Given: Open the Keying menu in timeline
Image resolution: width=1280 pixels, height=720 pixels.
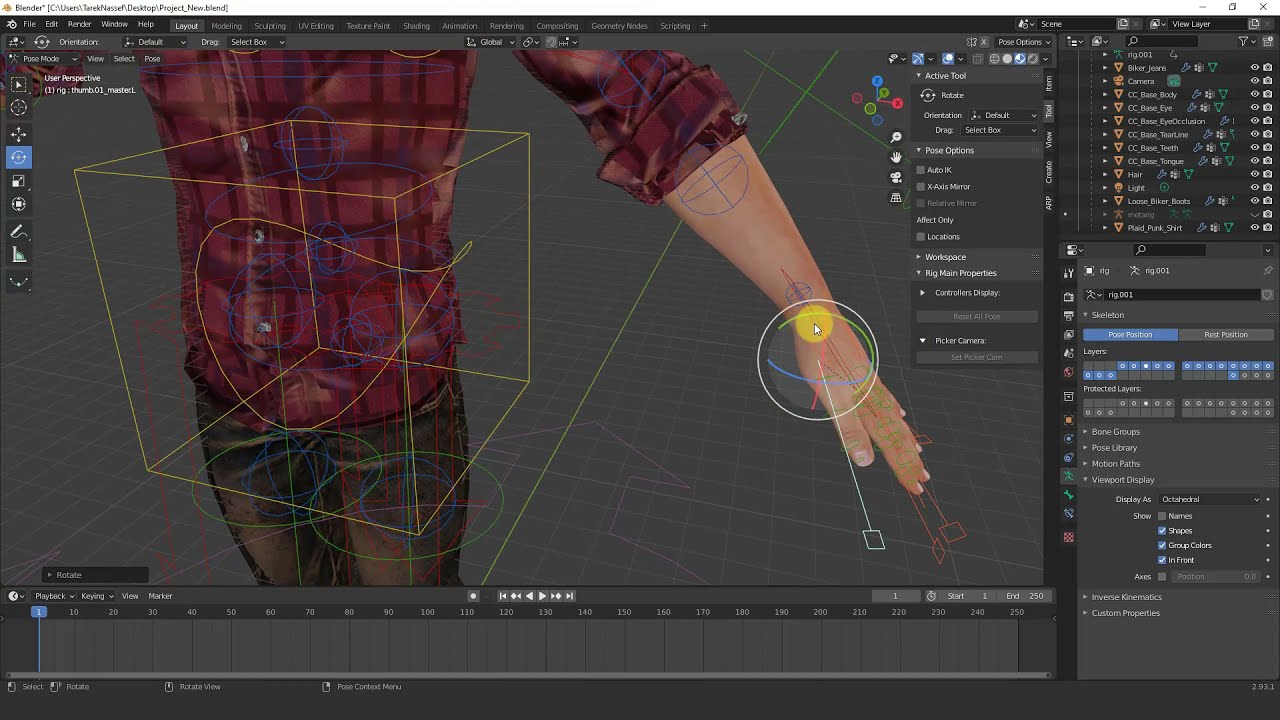Looking at the screenshot, I should (x=96, y=596).
